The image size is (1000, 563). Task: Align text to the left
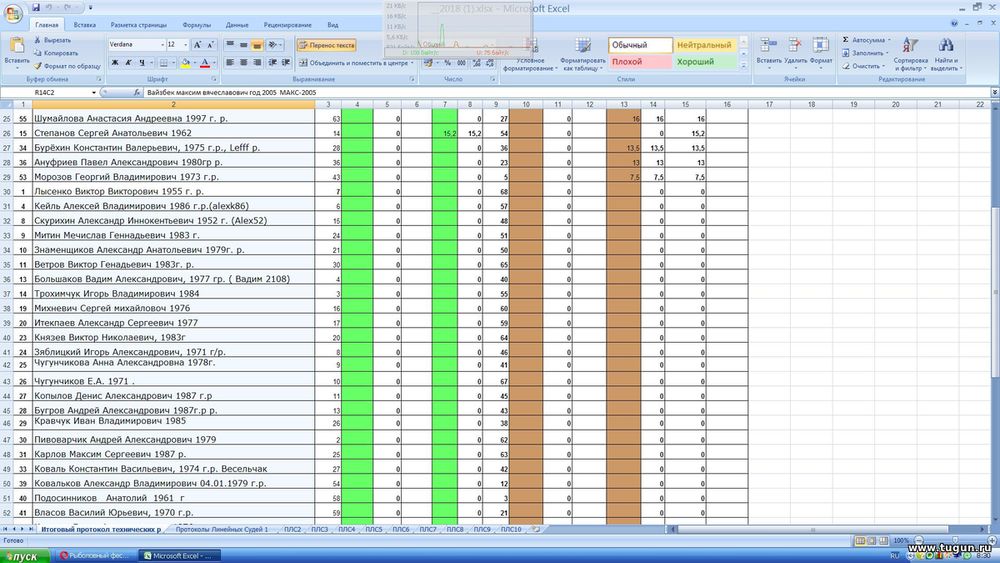point(230,62)
